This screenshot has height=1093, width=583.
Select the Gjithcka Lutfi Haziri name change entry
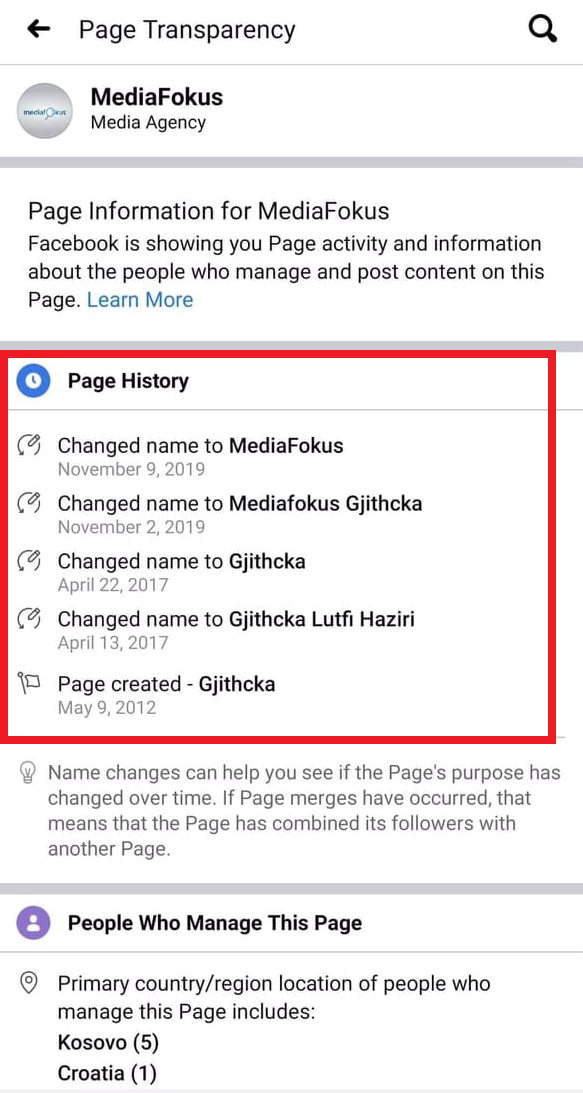point(236,629)
